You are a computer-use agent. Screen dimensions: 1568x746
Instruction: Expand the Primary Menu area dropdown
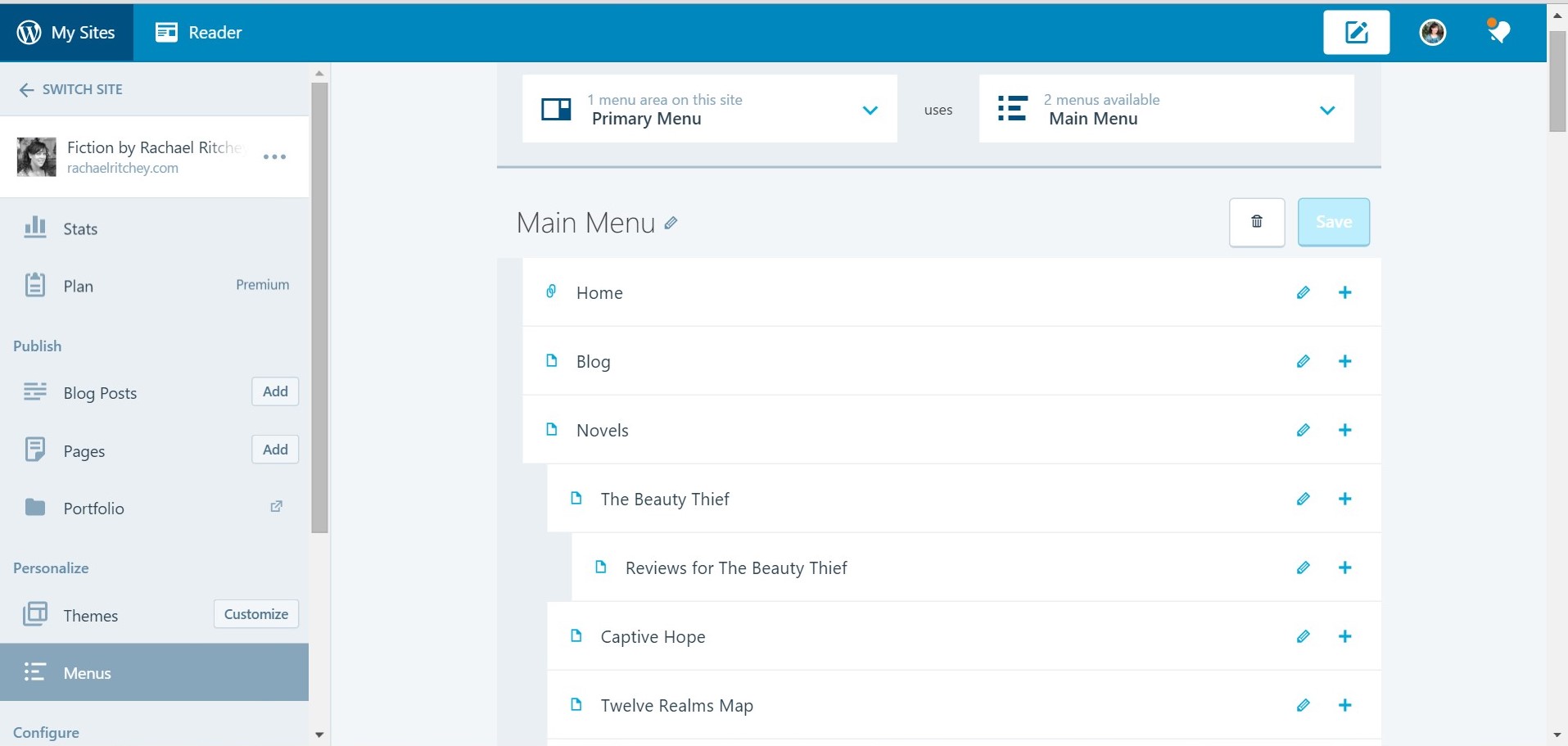(x=870, y=110)
